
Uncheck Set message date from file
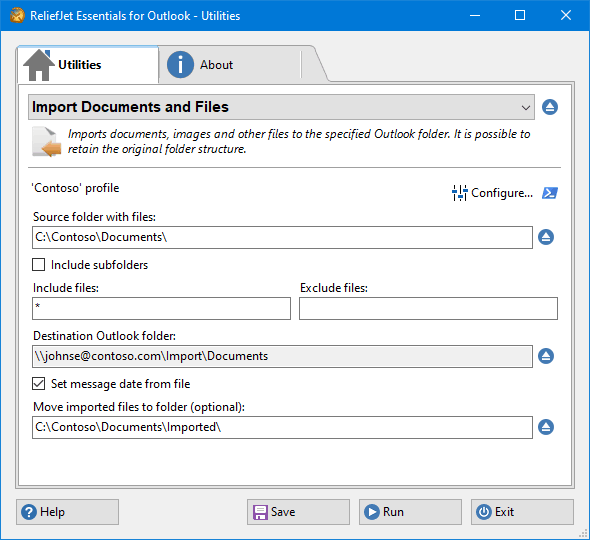38,383
